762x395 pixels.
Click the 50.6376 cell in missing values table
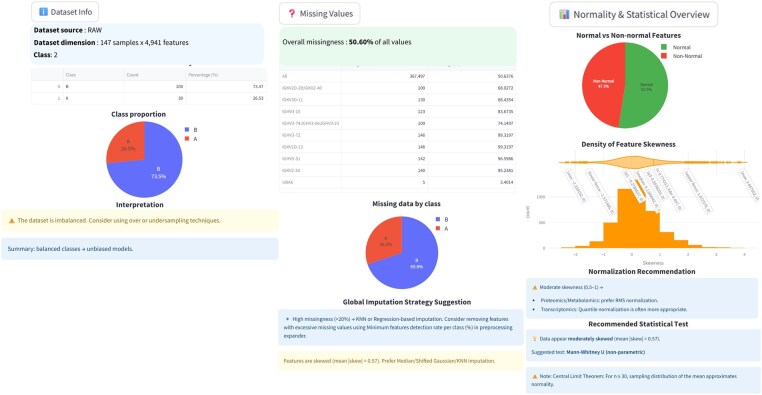[471, 76]
